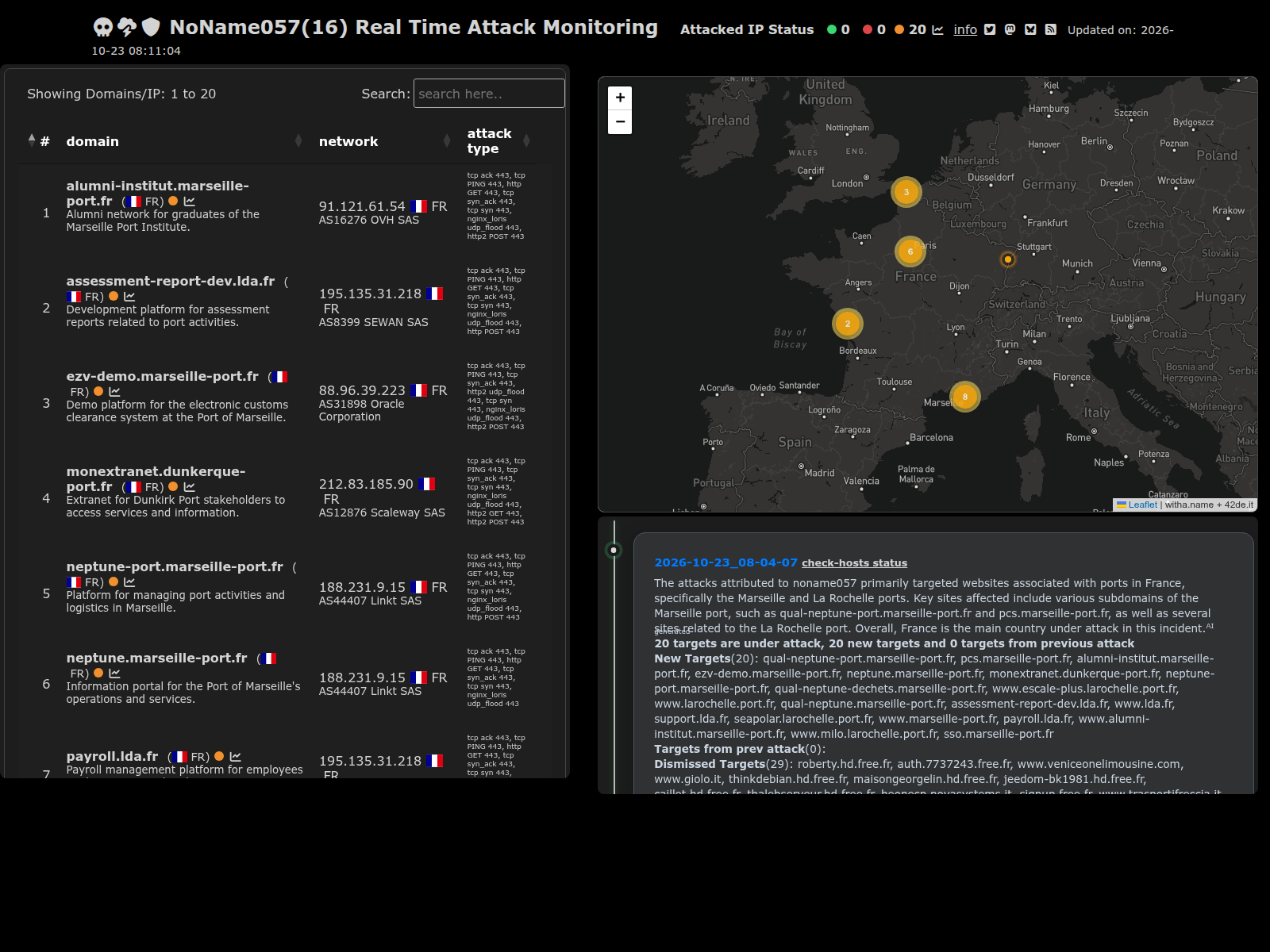The width and height of the screenshot is (1270, 952).
Task: Click map cluster marker 6 near Paris
Action: [x=910, y=251]
